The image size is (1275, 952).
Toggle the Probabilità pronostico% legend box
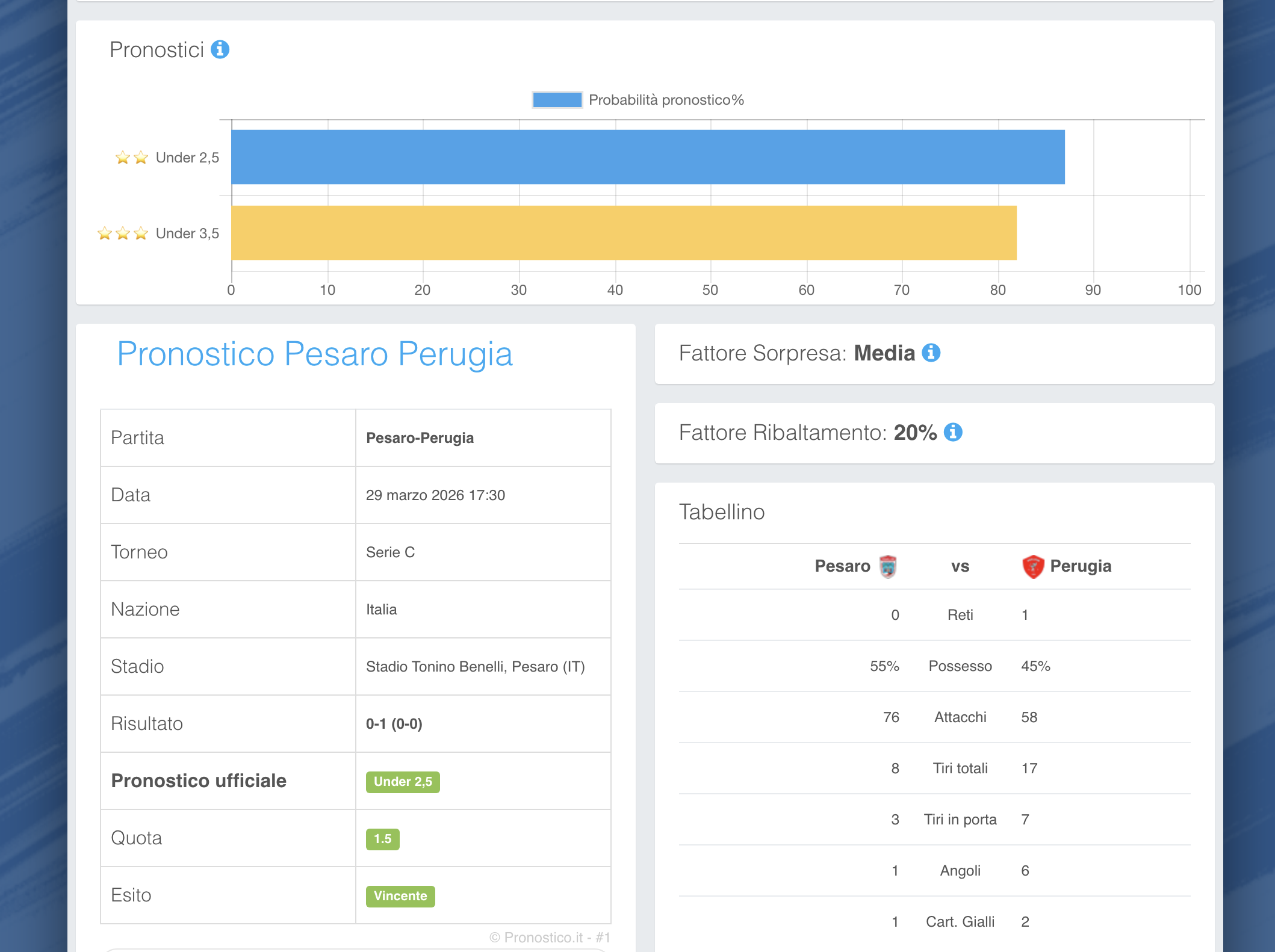click(557, 100)
